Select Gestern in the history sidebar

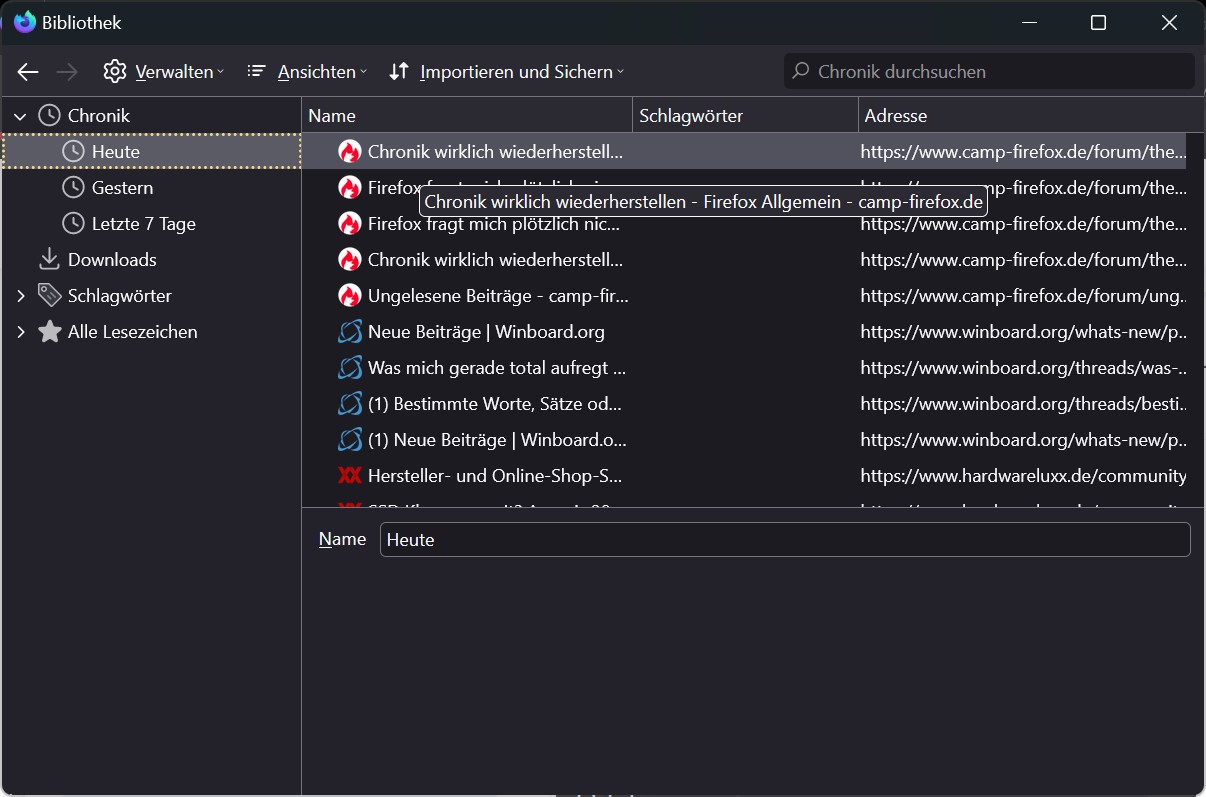[122, 188]
